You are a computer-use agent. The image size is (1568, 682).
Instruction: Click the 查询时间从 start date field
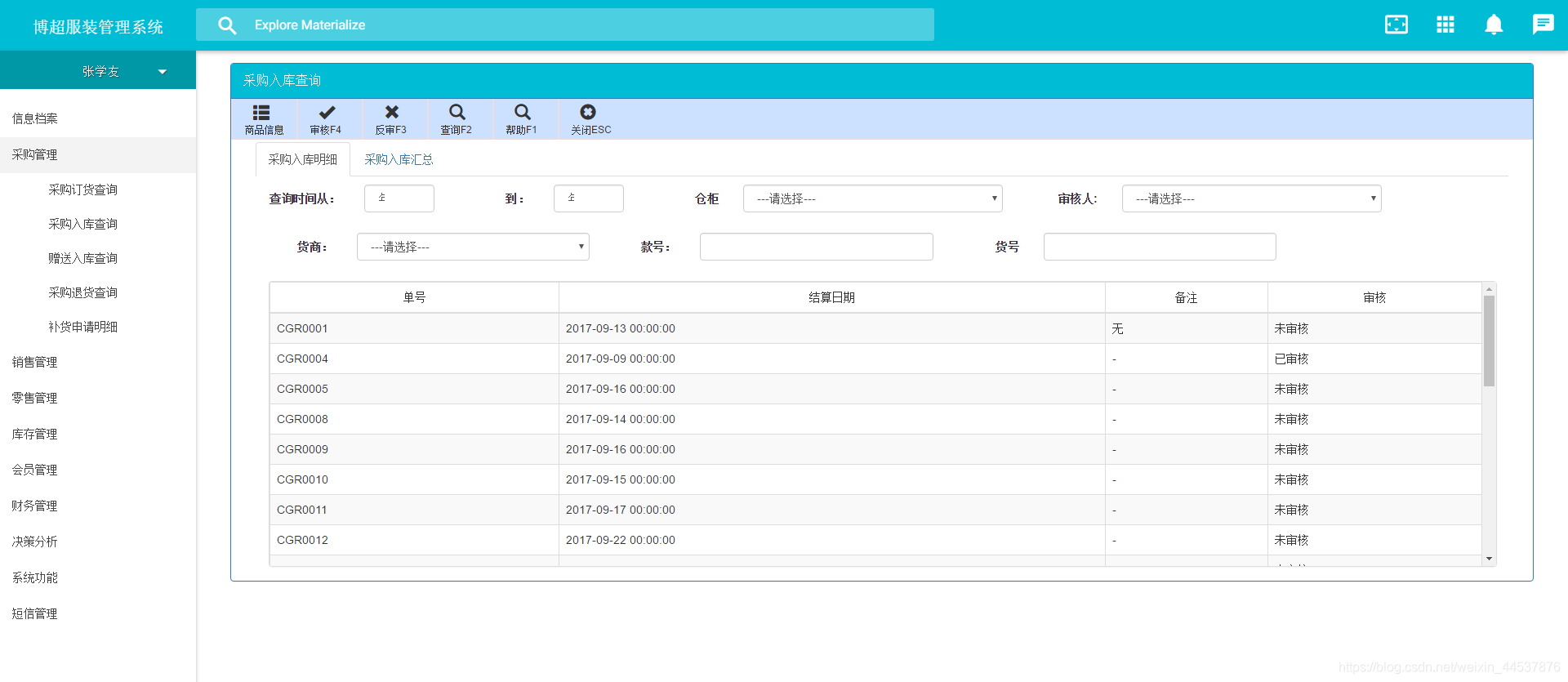tap(399, 198)
